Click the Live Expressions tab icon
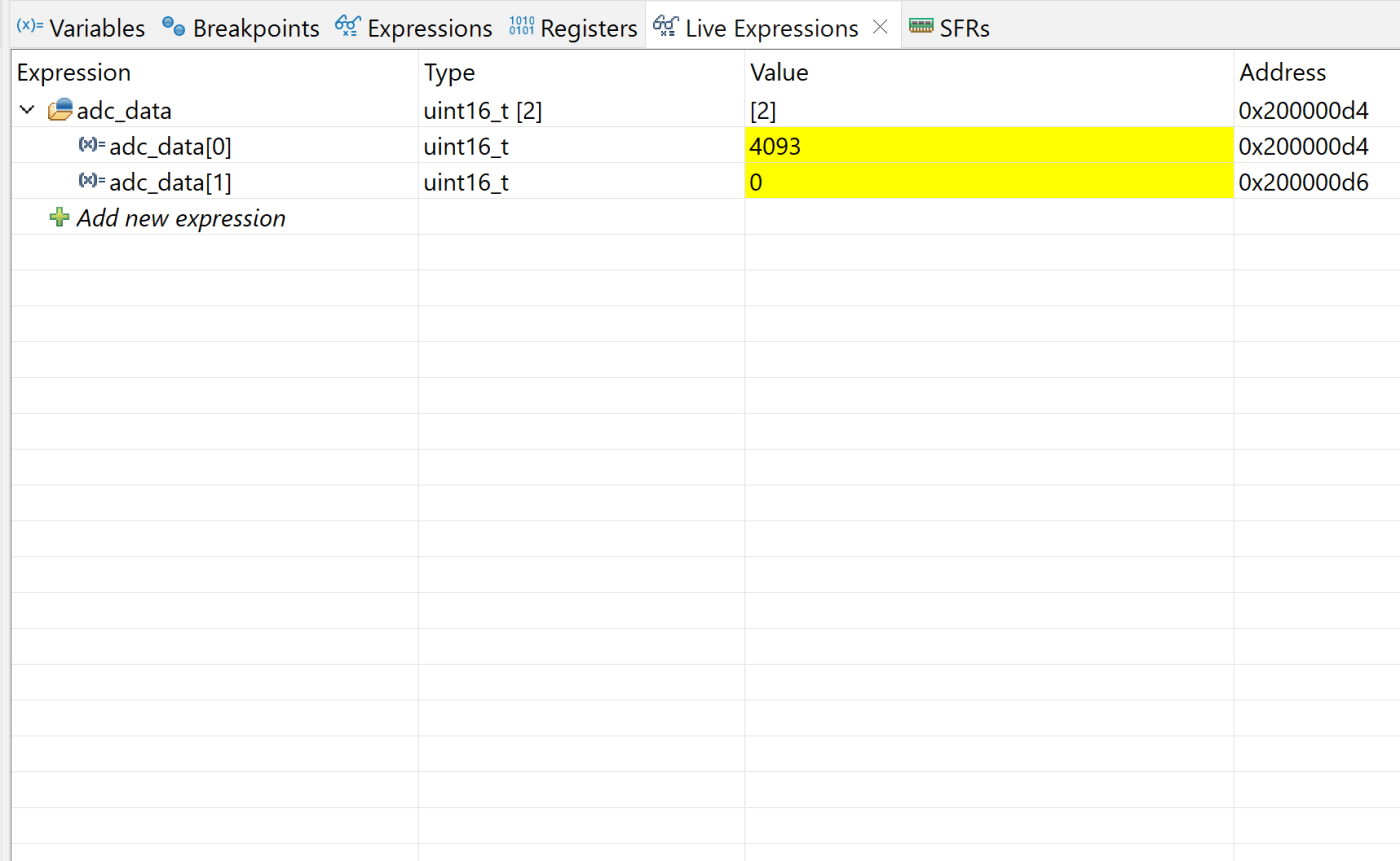 click(x=664, y=27)
